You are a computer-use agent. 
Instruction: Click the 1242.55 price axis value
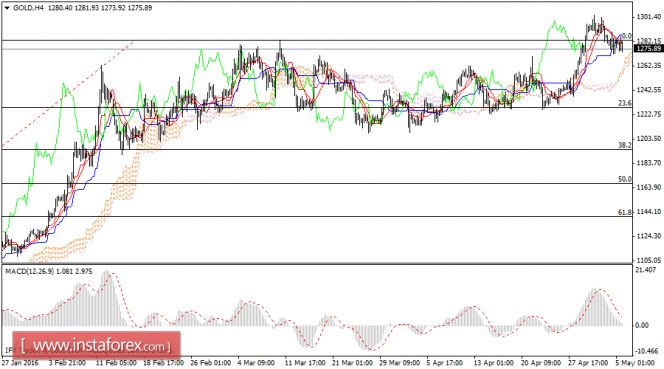click(x=649, y=90)
